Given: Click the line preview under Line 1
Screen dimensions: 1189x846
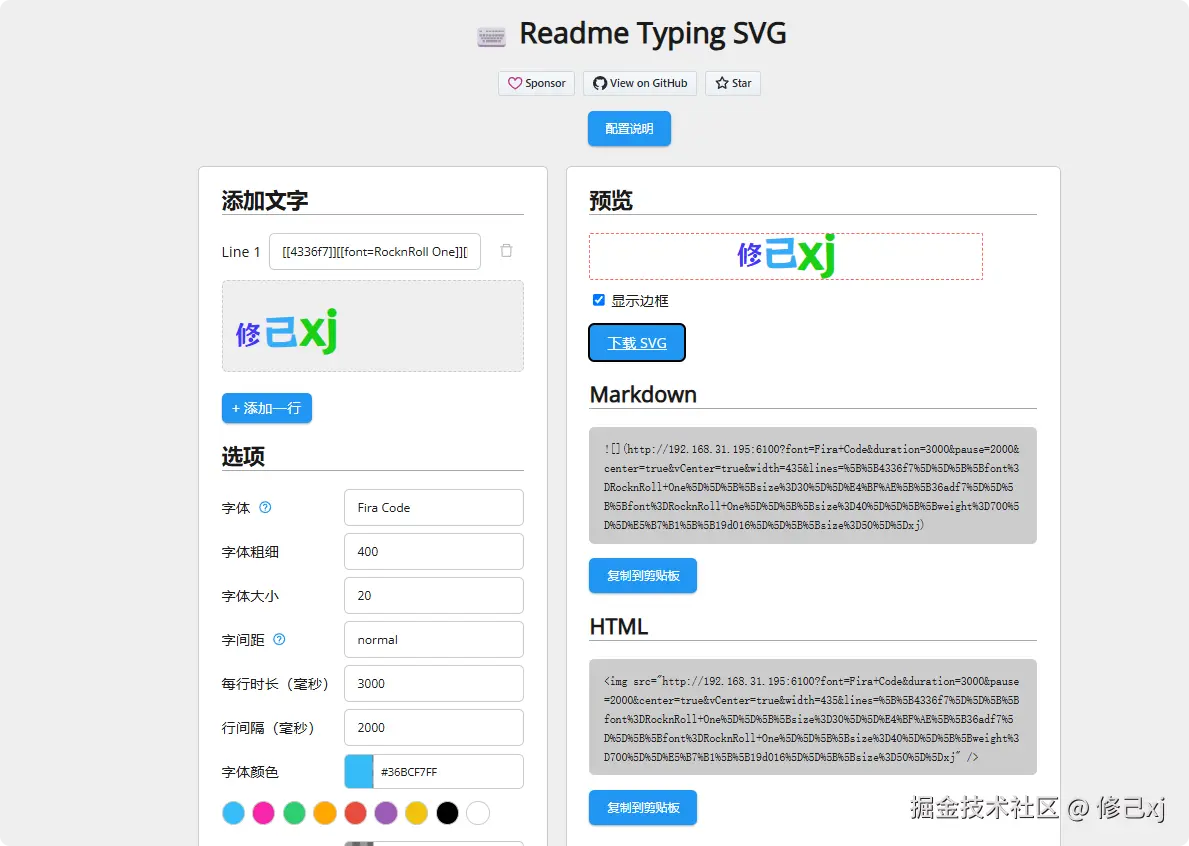Looking at the screenshot, I should pyautogui.click(x=372, y=326).
